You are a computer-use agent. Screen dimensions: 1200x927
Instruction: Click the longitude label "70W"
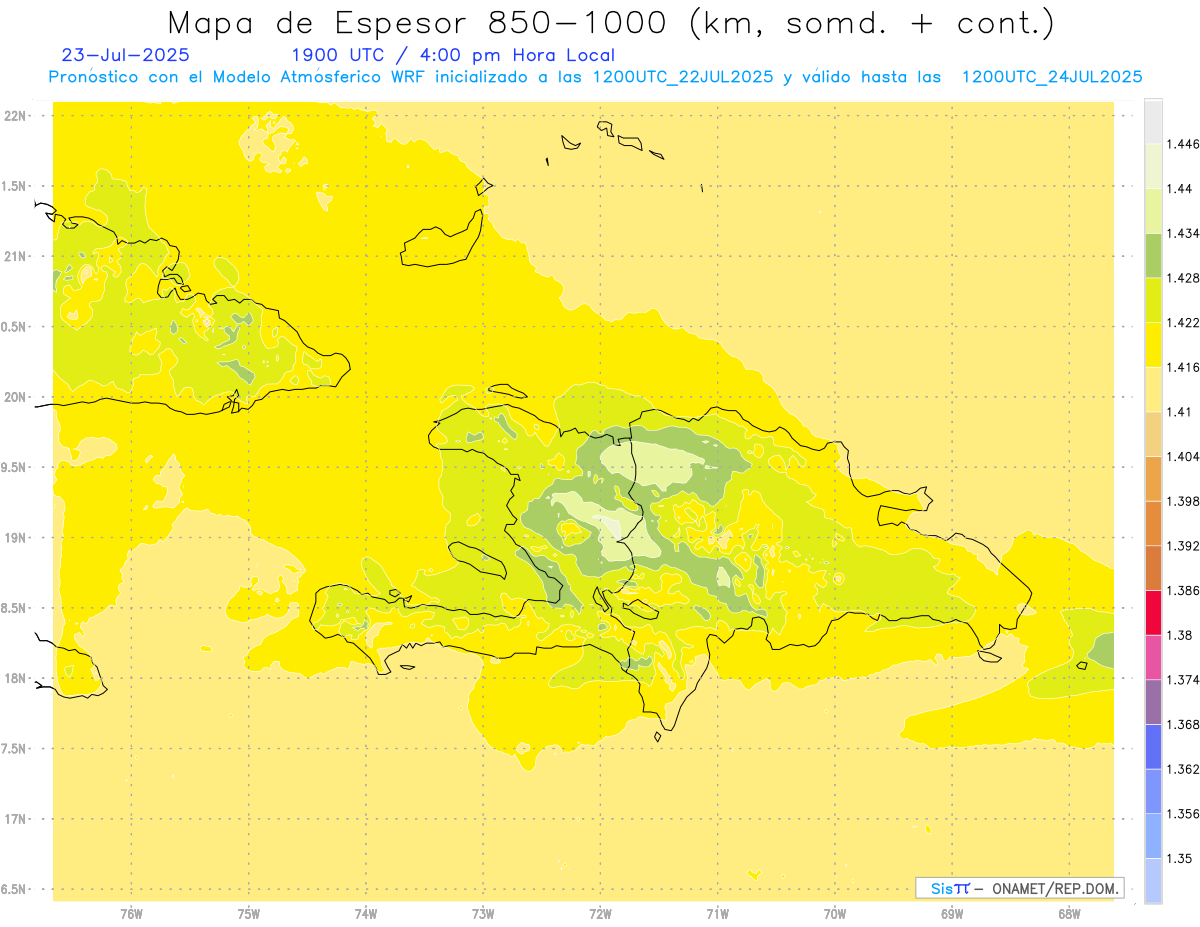tap(835, 915)
